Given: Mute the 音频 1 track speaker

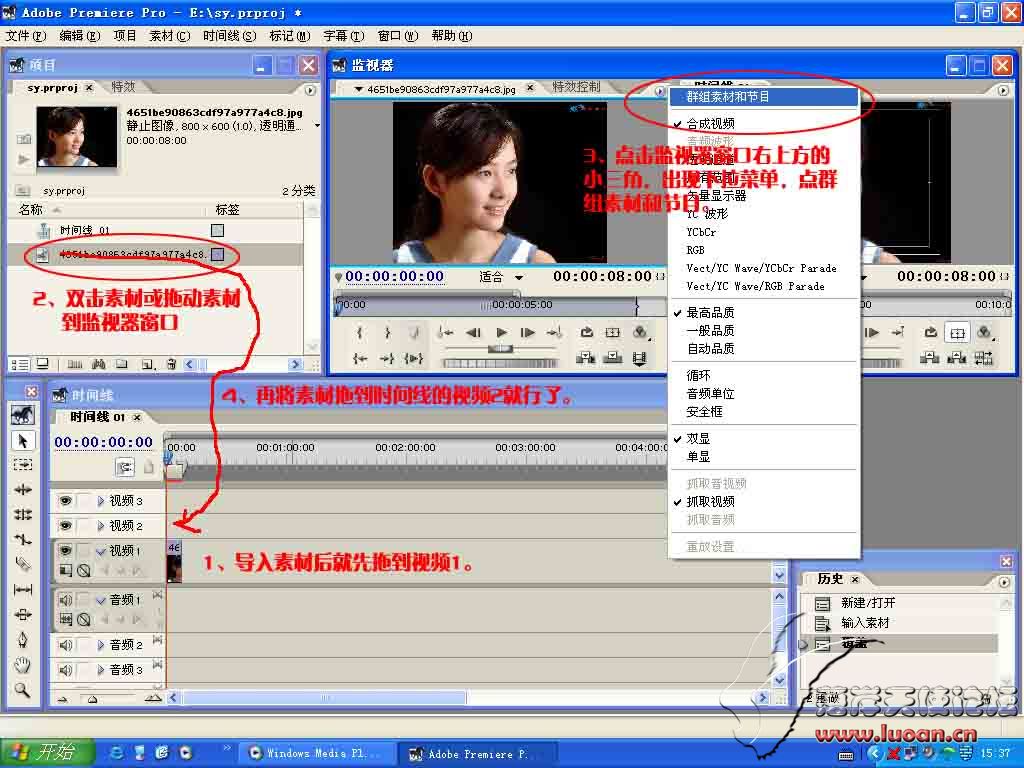Looking at the screenshot, I should (x=65, y=600).
